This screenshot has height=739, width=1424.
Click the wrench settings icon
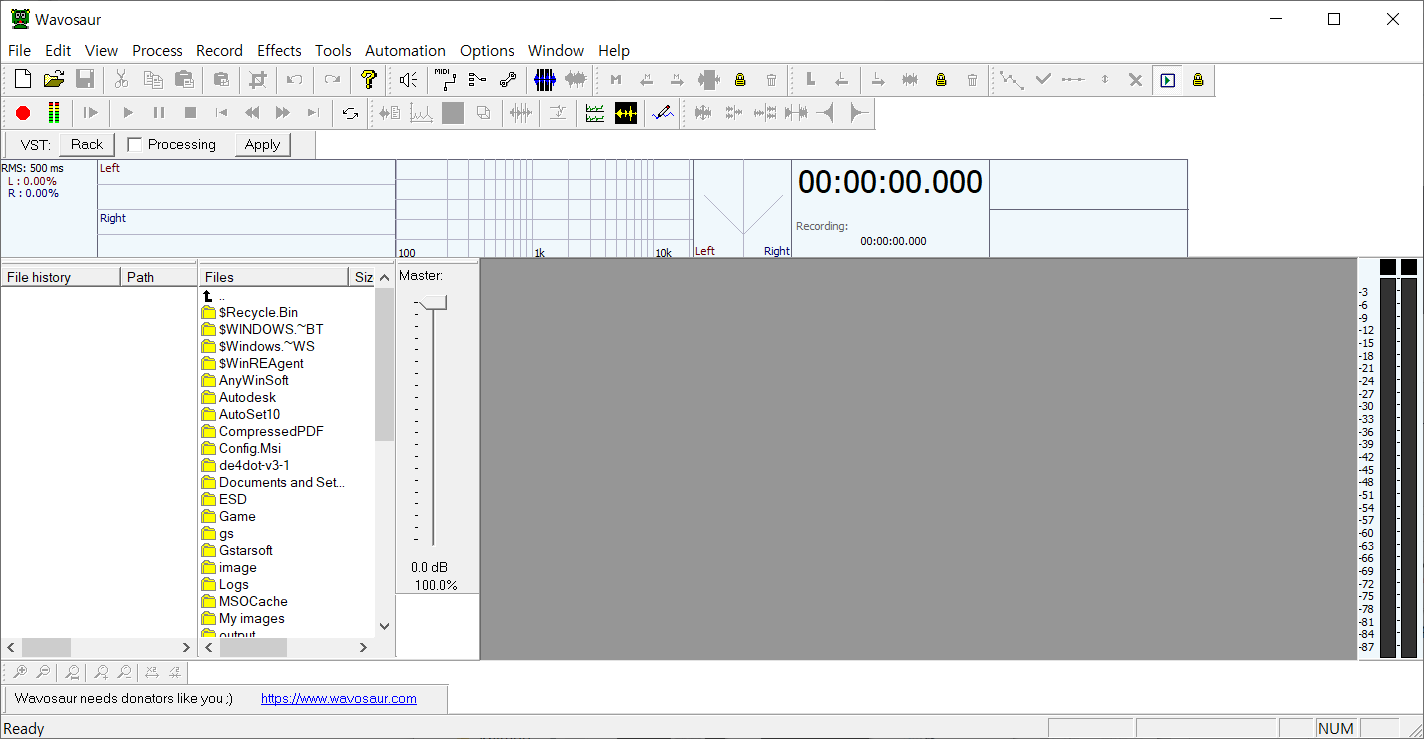coord(508,80)
